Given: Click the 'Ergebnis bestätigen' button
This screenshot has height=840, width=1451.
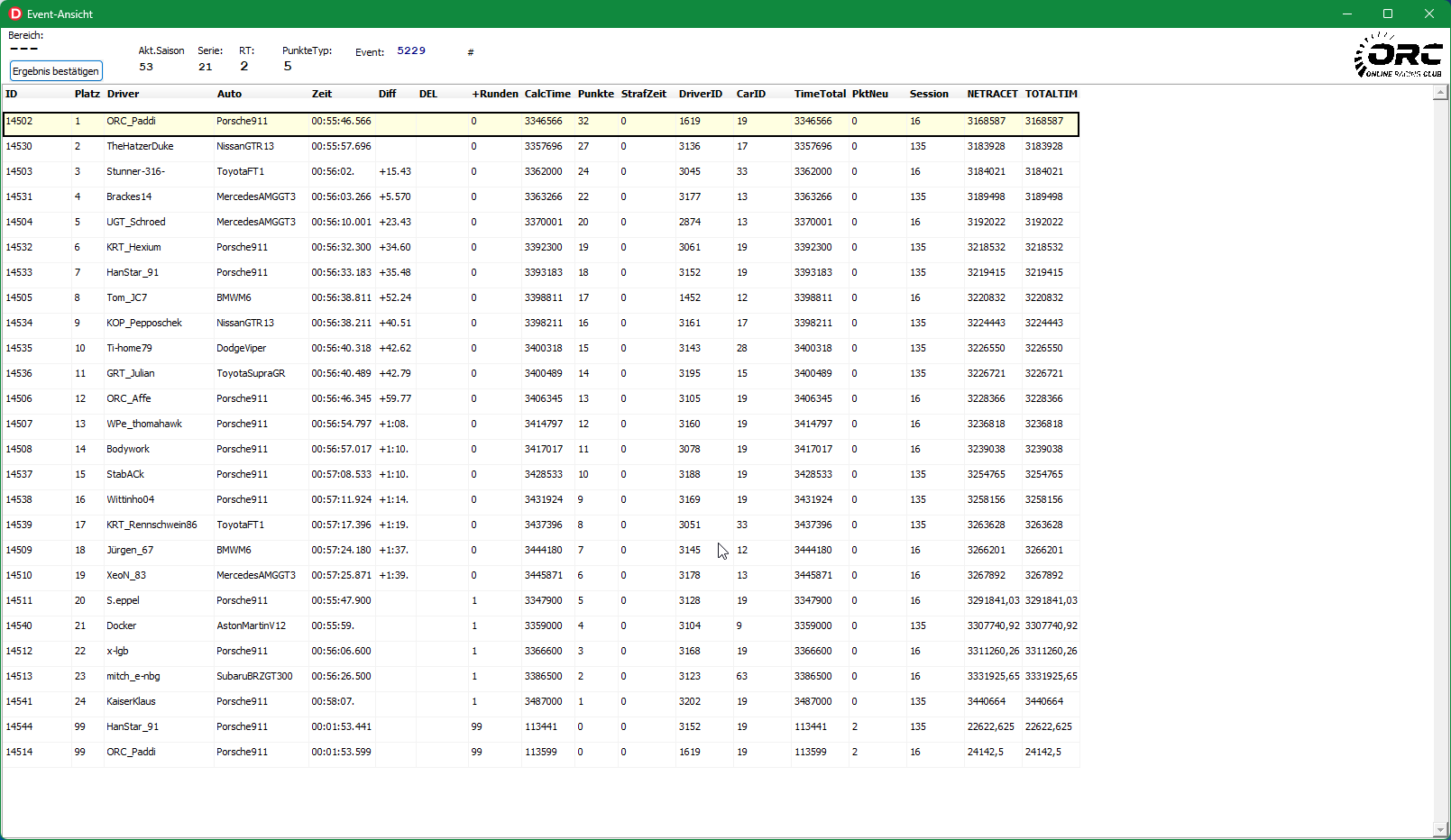Looking at the screenshot, I should pos(56,71).
